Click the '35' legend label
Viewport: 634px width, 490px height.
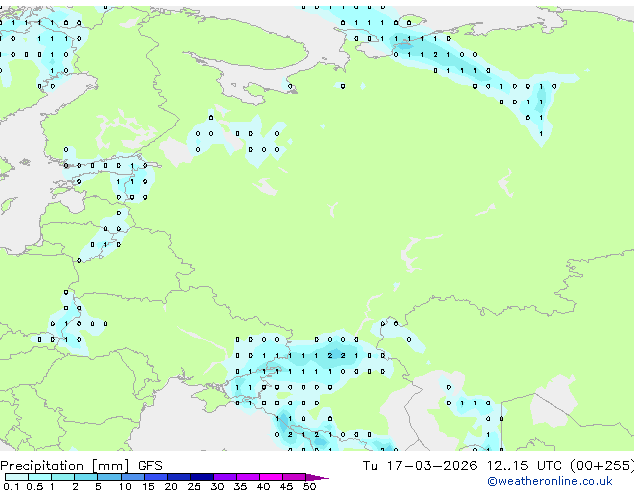click(x=240, y=486)
